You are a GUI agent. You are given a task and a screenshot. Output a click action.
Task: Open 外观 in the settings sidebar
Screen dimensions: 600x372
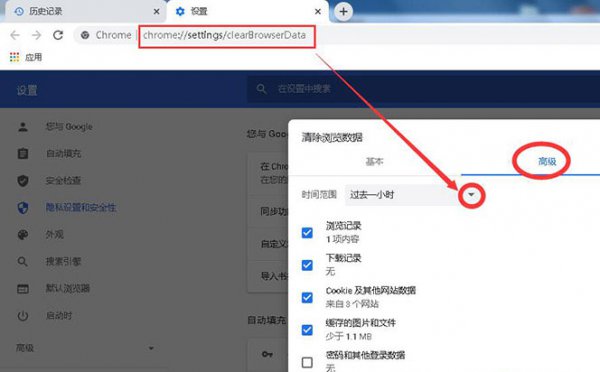55,234
